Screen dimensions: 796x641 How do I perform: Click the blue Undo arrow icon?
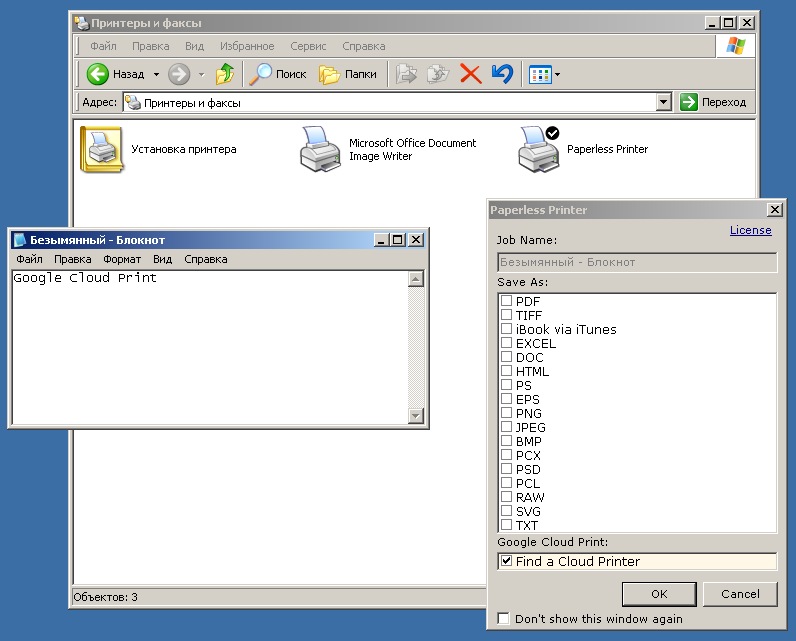point(502,74)
